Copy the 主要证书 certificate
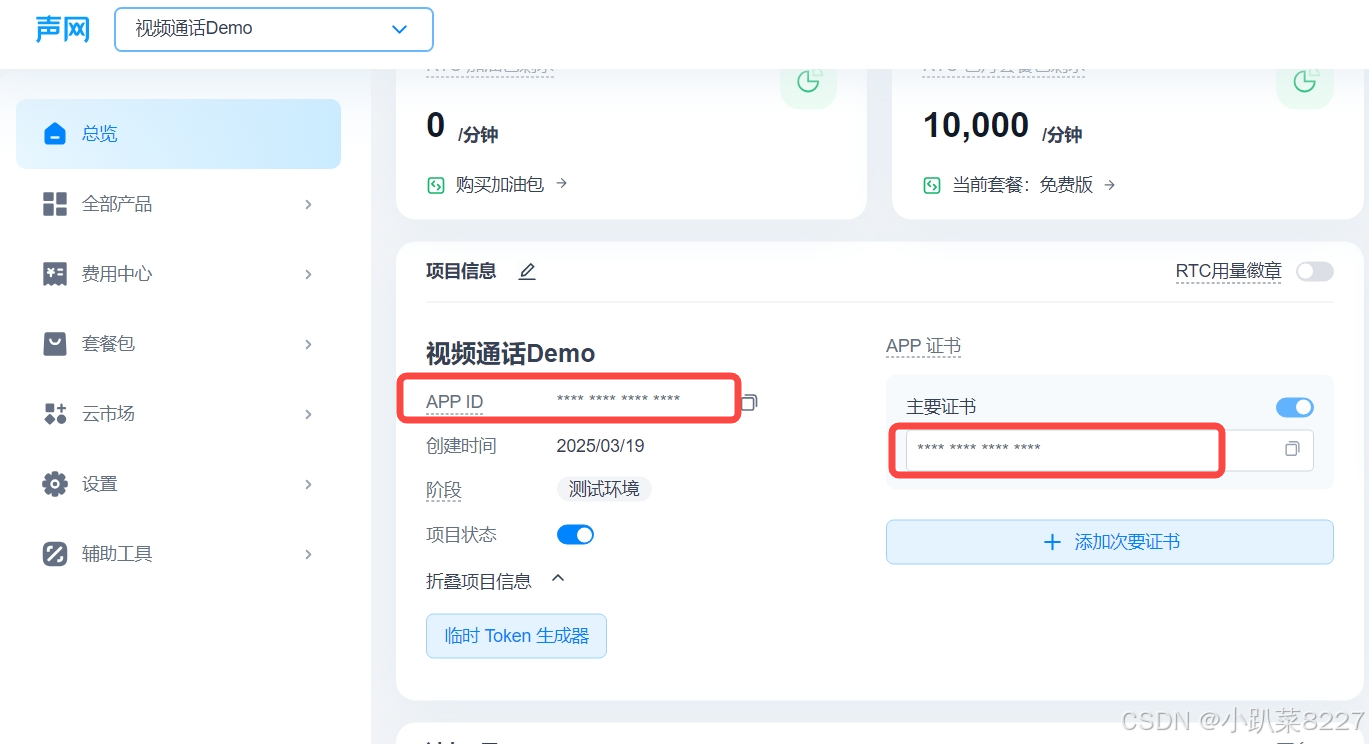This screenshot has width=1369, height=744. click(1292, 449)
